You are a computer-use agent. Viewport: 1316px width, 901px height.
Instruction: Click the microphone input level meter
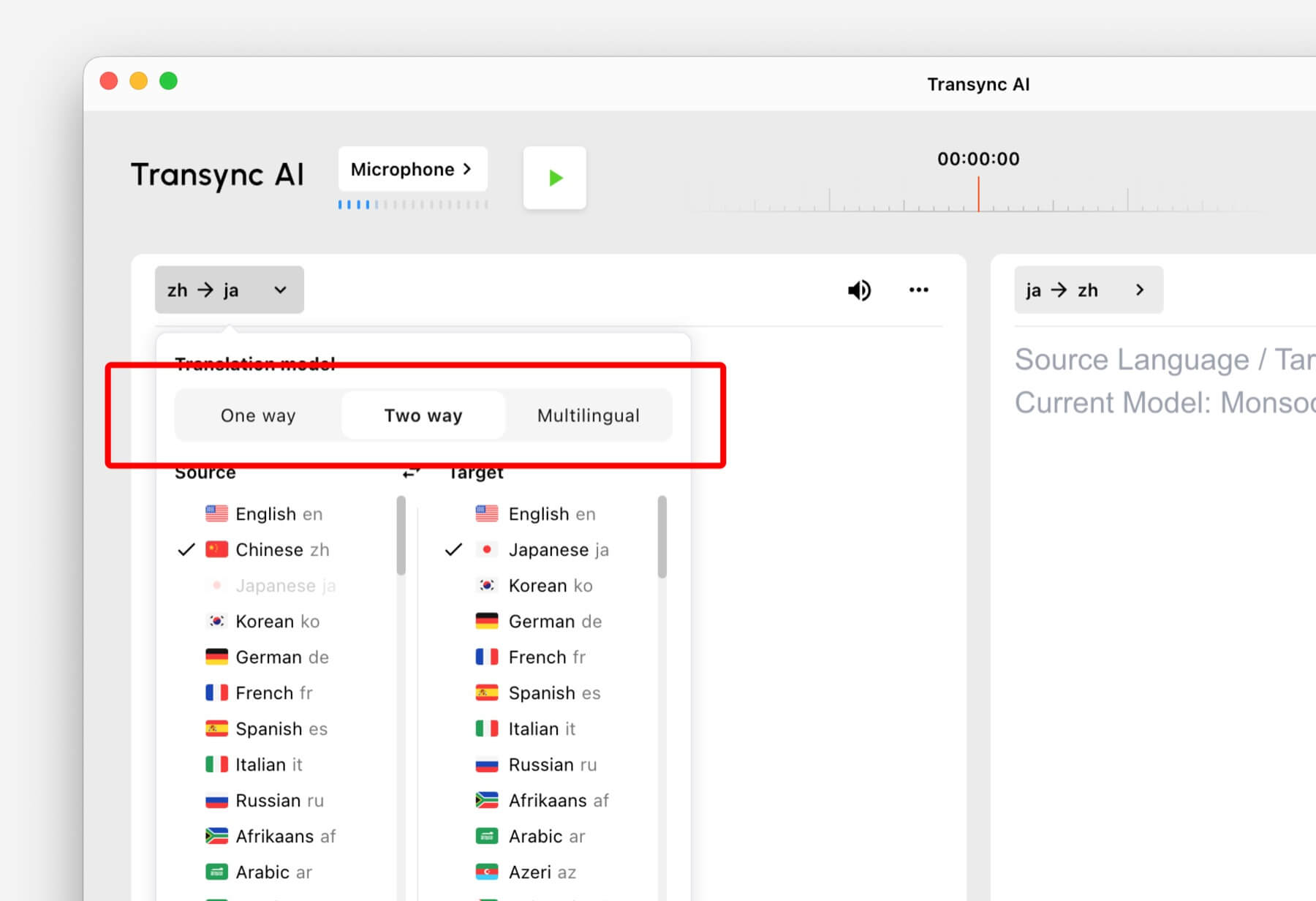point(412,205)
